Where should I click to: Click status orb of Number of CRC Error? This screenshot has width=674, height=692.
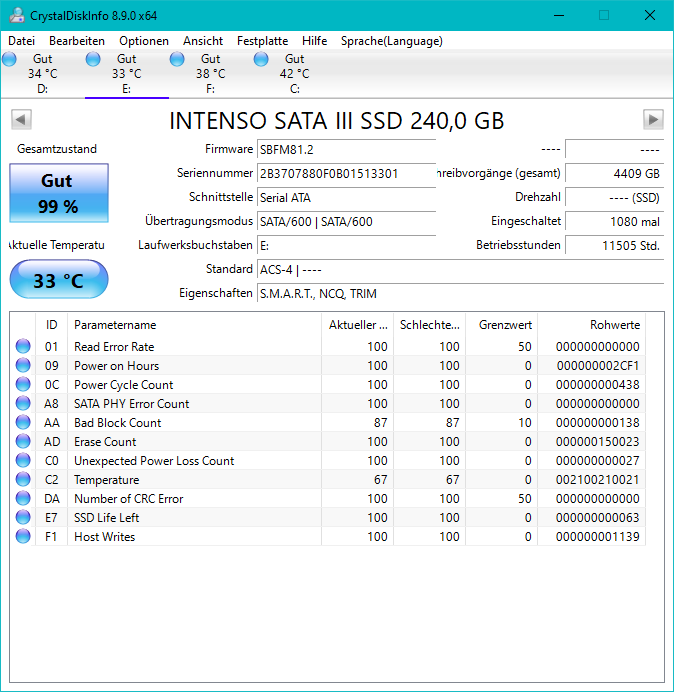(23, 498)
